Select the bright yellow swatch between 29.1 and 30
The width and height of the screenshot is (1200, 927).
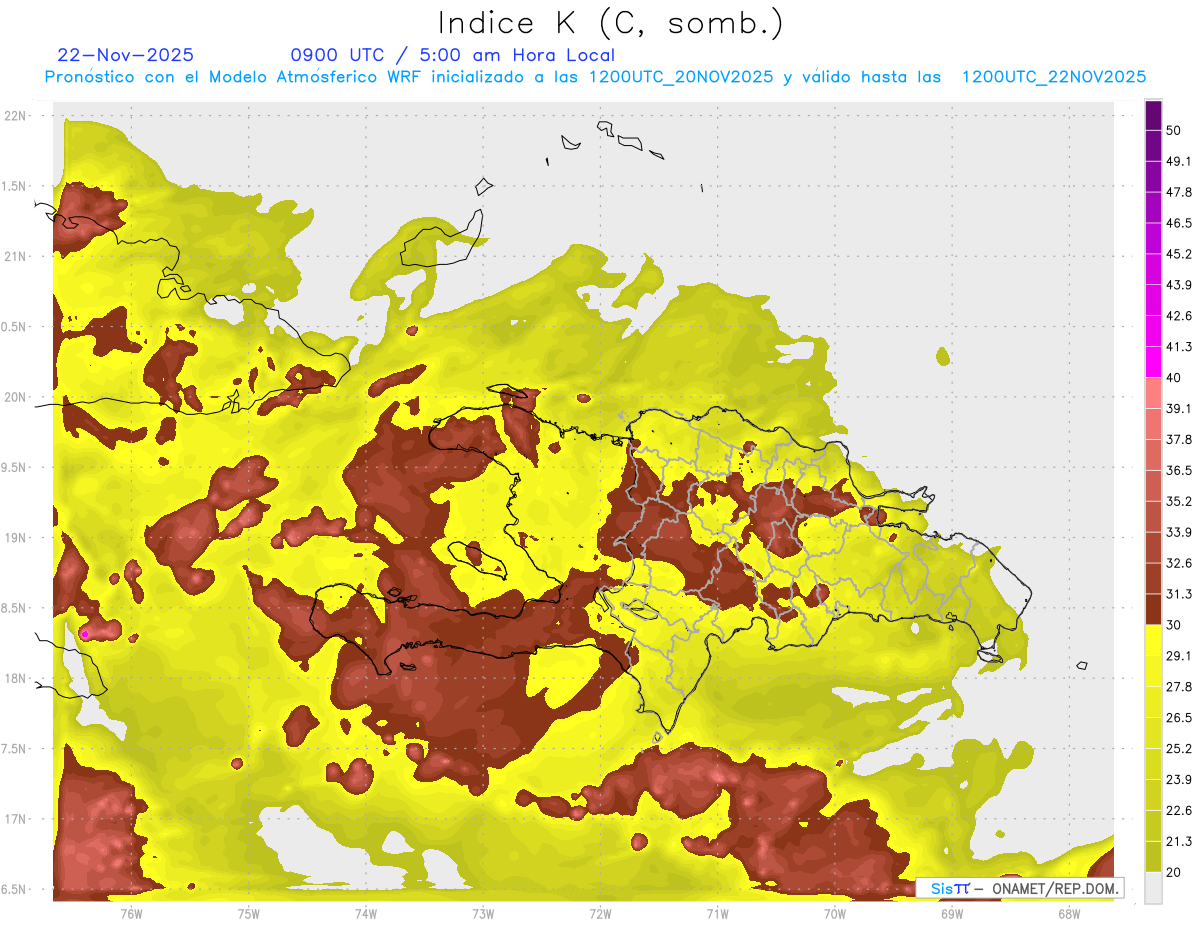[1154, 640]
